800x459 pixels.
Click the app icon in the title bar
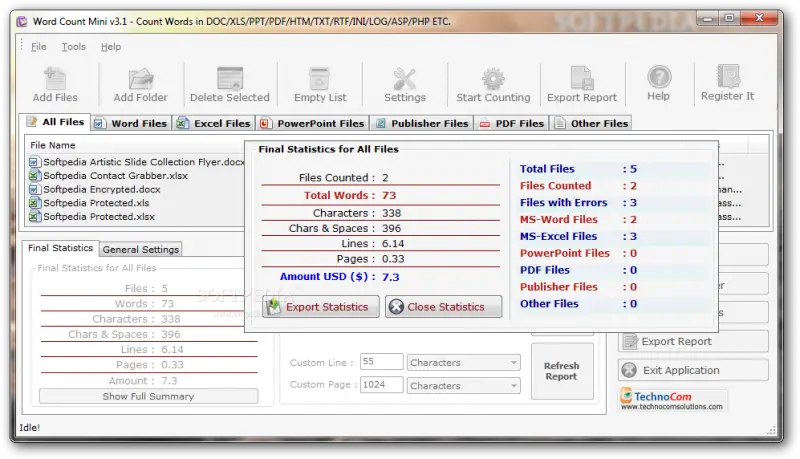(21, 21)
